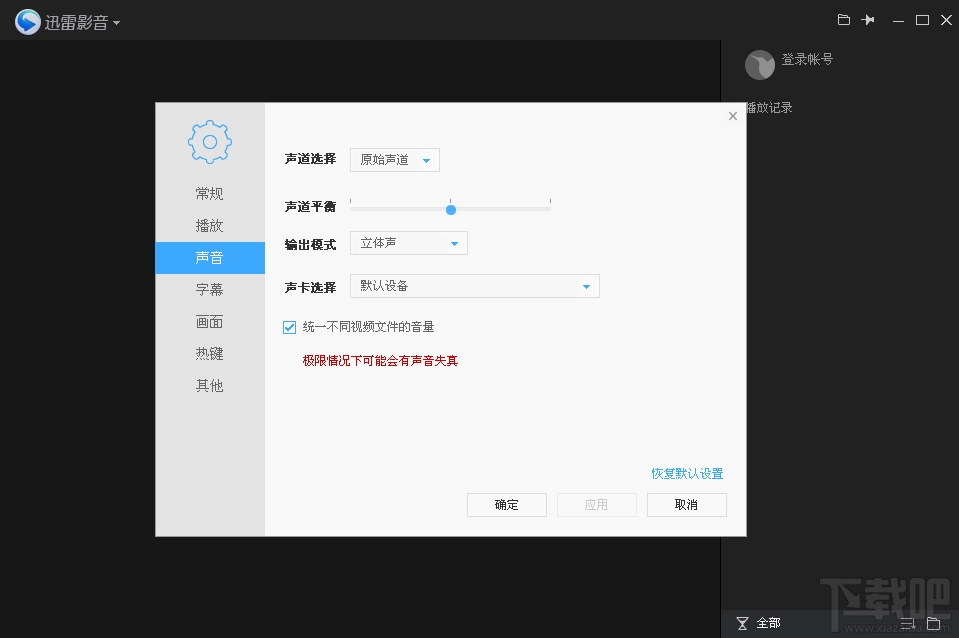This screenshot has width=959, height=638.
Task: Expand the 输出模式 stereo dropdown
Action: click(408, 242)
